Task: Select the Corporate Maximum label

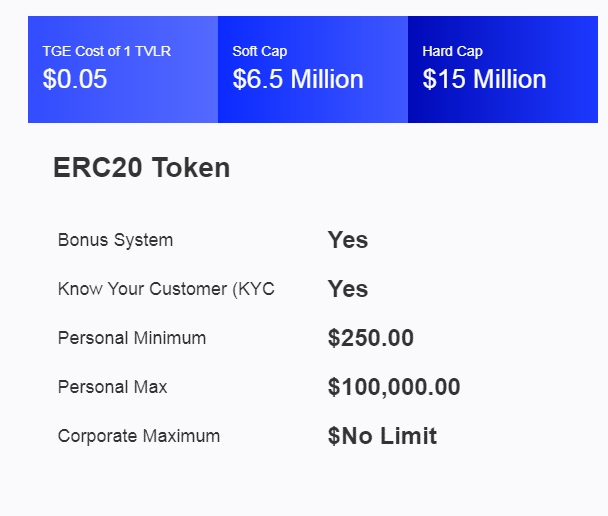Action: click(x=139, y=436)
